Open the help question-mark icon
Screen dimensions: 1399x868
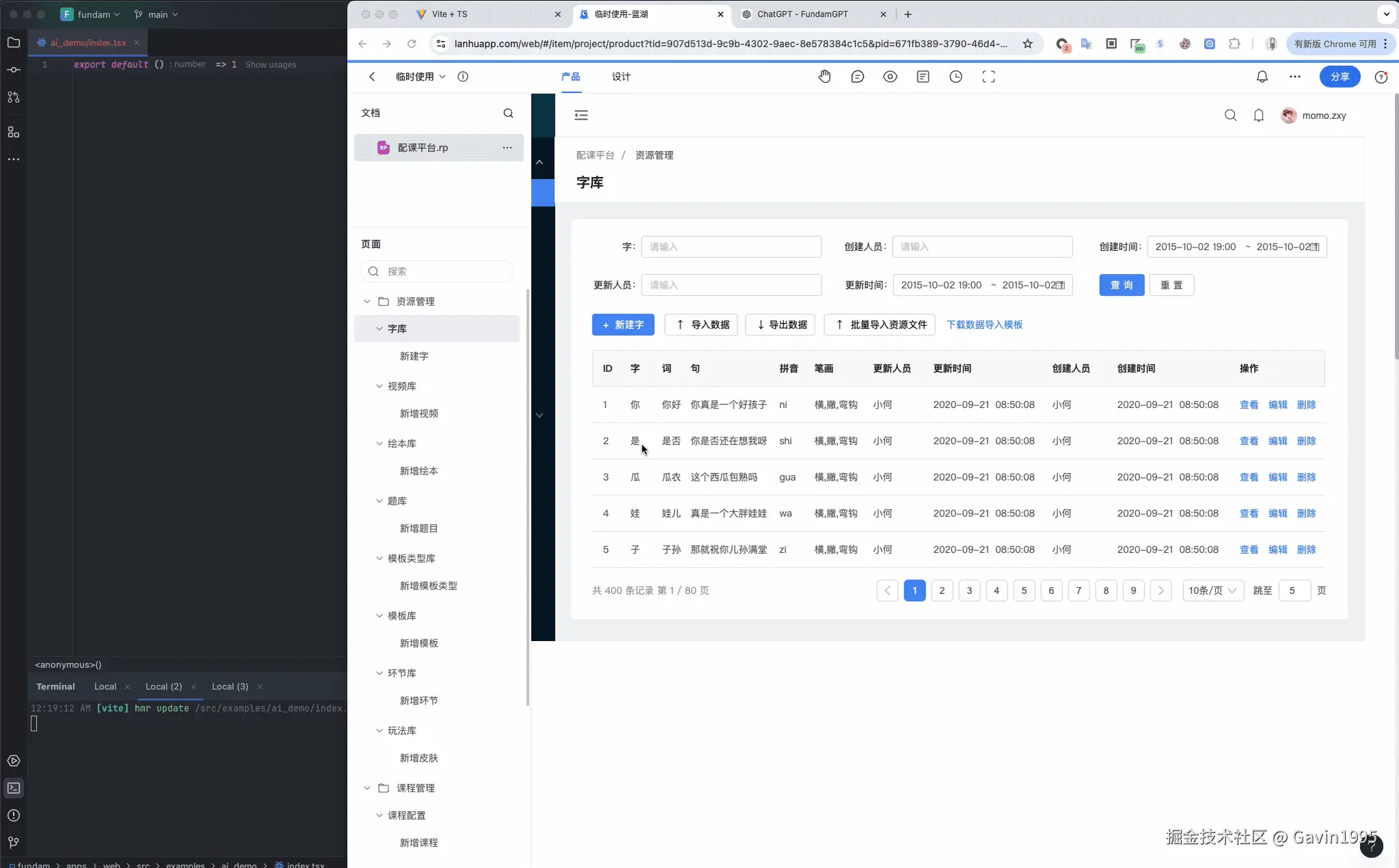coord(1380,77)
